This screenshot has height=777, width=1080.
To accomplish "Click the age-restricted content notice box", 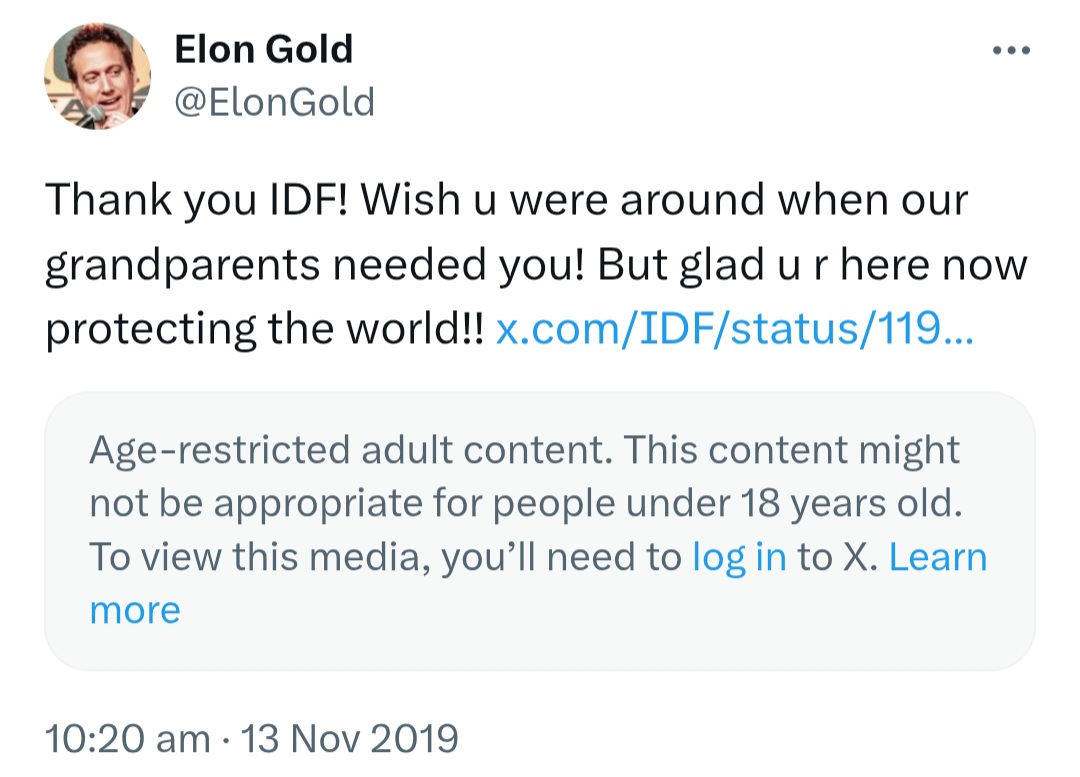I will tap(540, 531).
